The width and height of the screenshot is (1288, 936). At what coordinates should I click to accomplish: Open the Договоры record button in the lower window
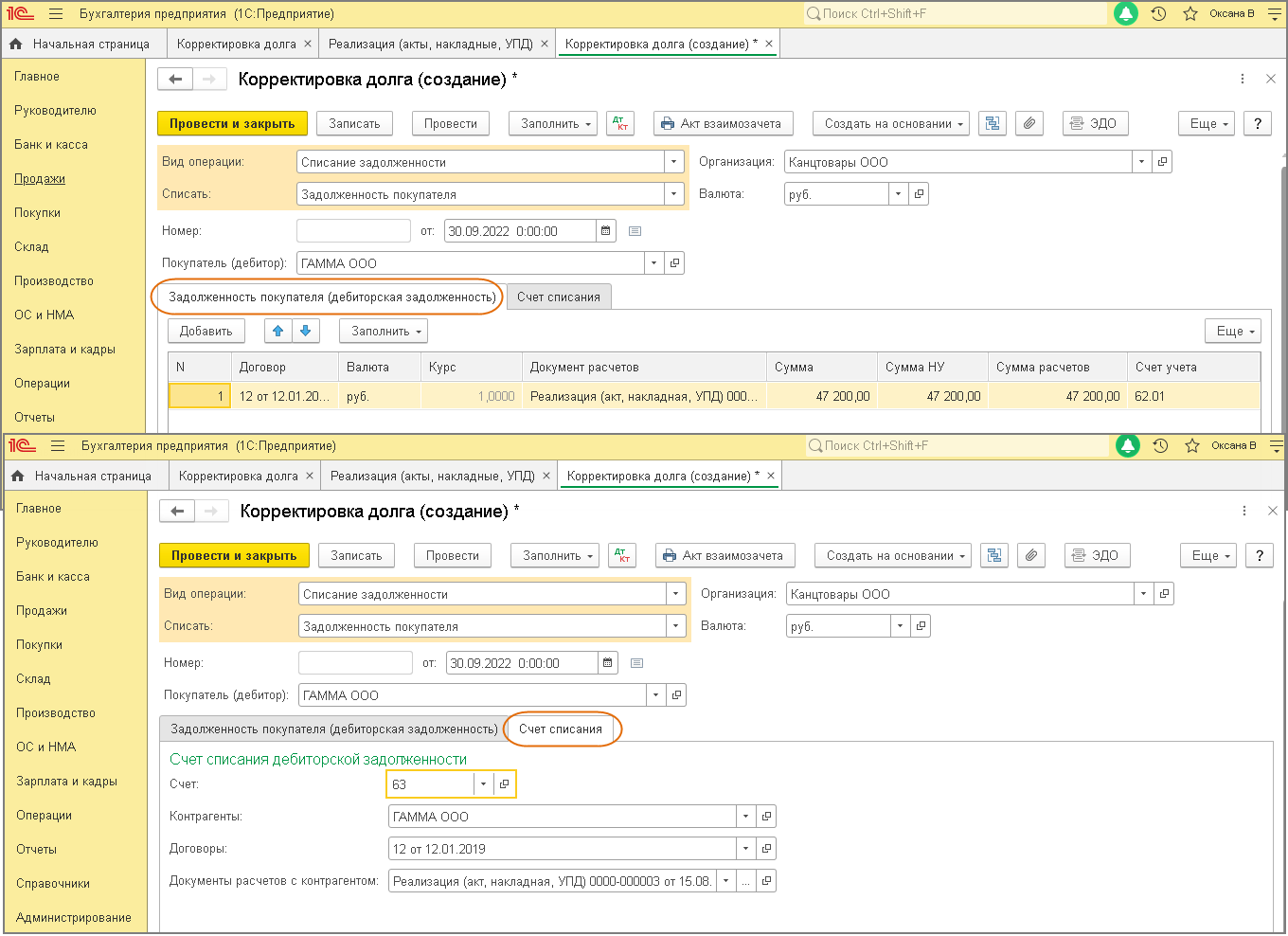766,849
